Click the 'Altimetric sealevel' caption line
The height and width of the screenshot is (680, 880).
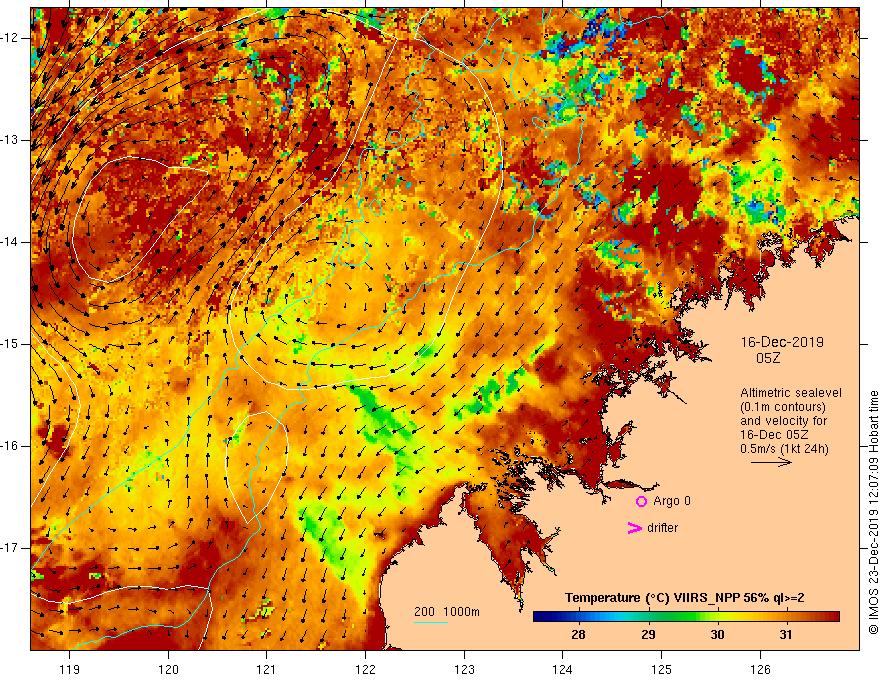click(790, 393)
